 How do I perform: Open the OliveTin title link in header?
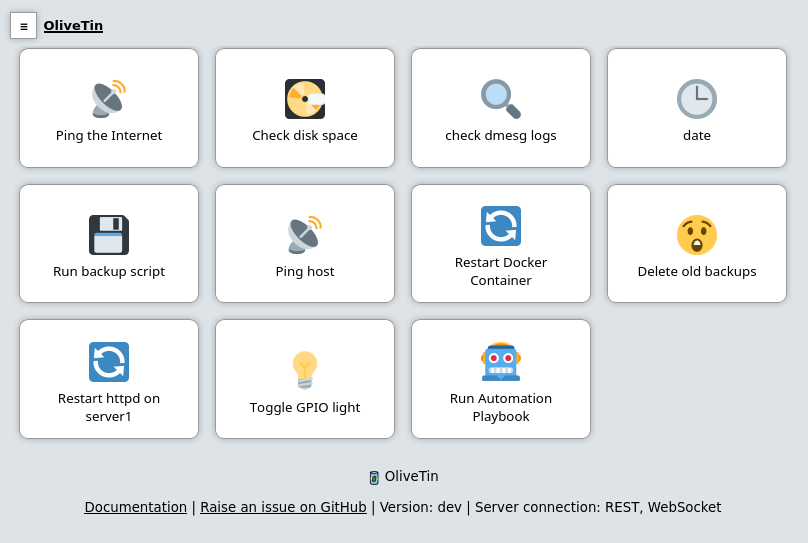pyautogui.click(x=73, y=26)
